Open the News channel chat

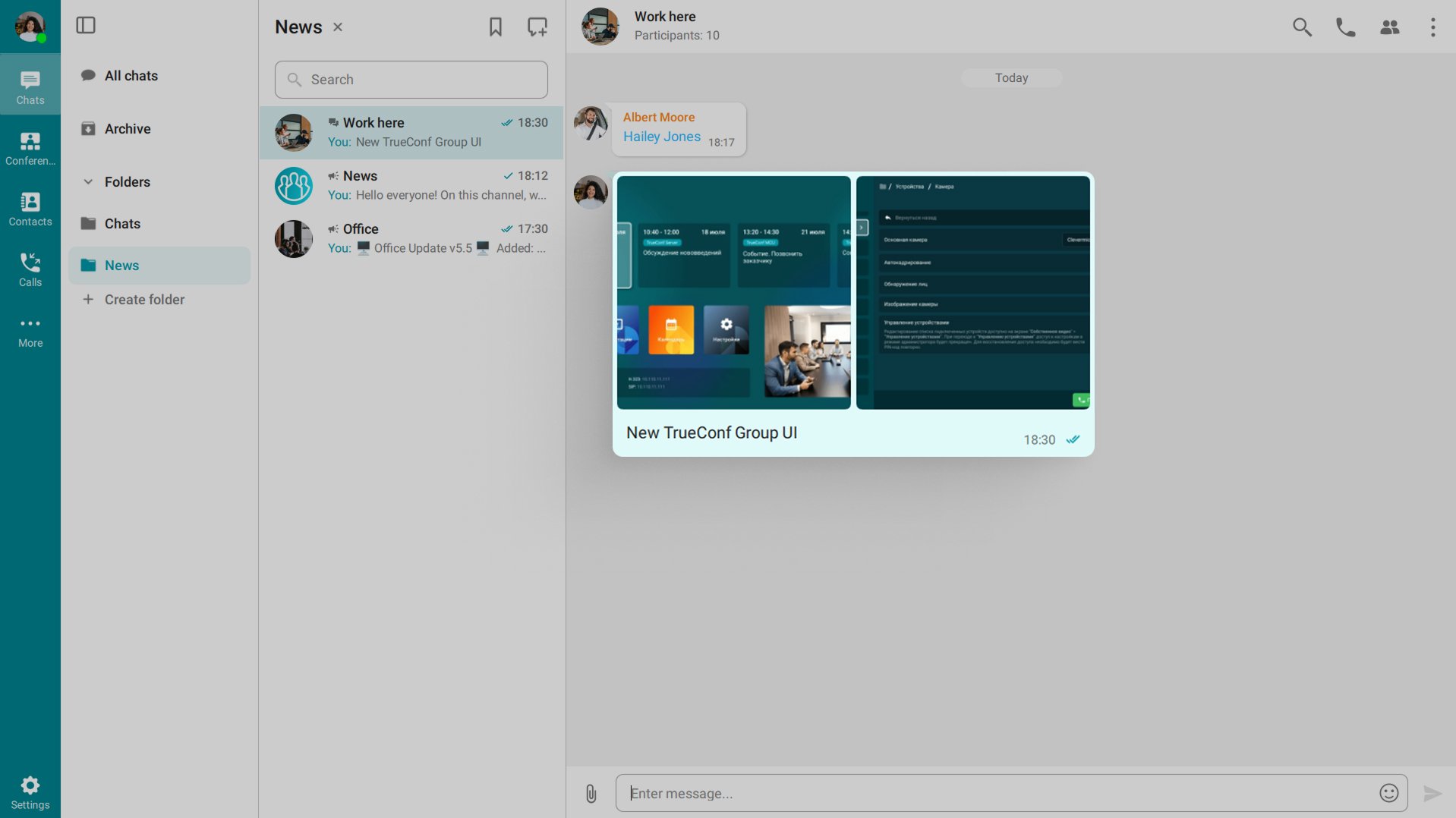[411, 186]
